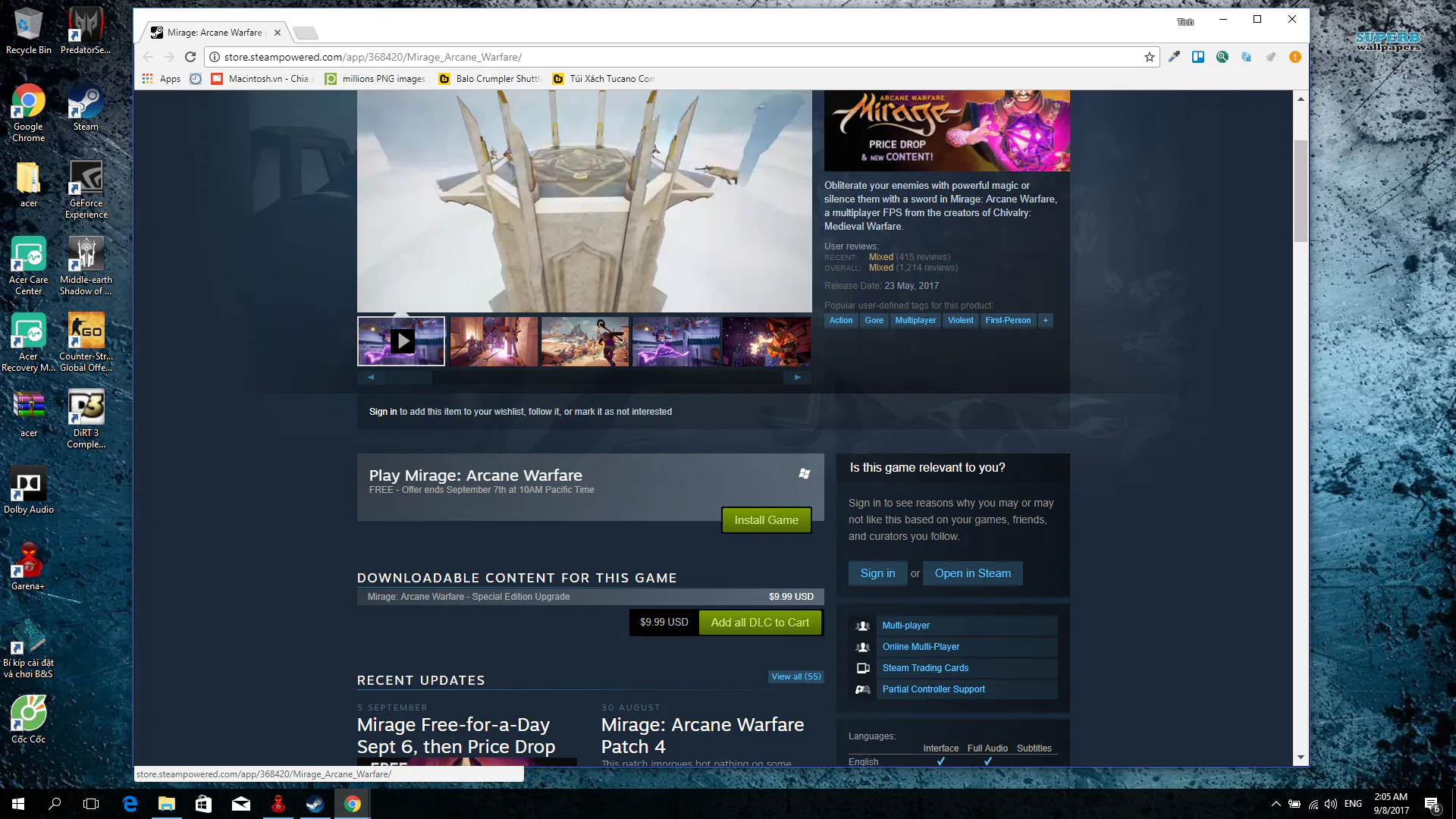Open Microsoft Edge from taskbar
Screen dimensions: 1456x819
tap(130, 804)
